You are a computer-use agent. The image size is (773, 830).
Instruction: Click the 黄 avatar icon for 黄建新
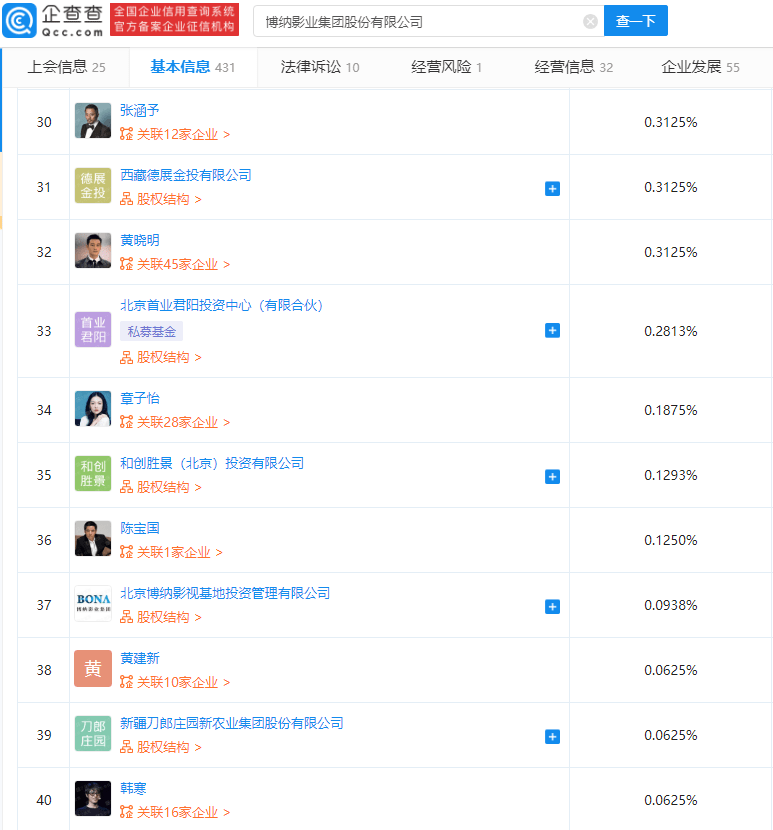coord(93,669)
